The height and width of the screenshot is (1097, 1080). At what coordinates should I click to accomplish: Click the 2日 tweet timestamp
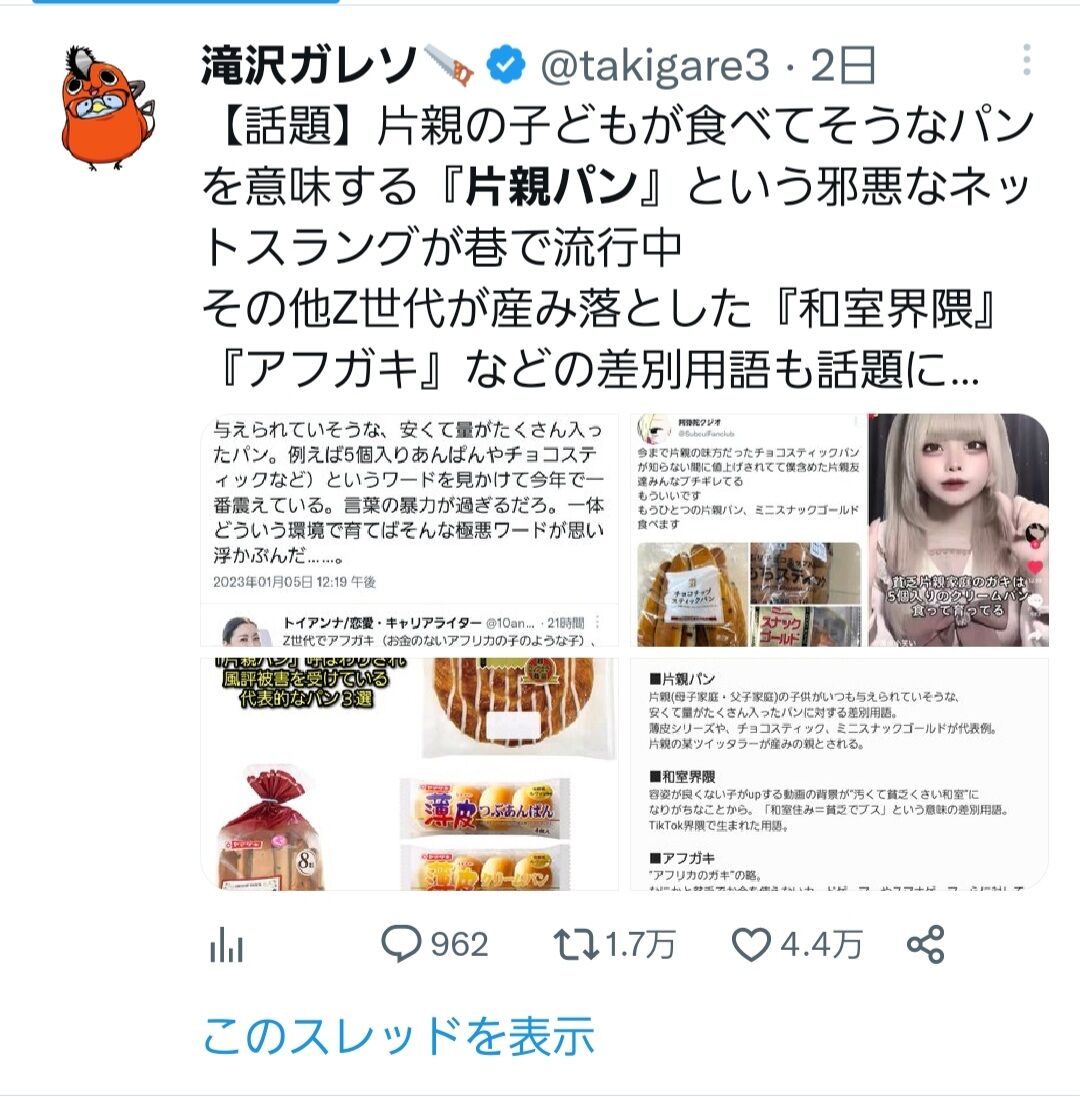click(843, 65)
